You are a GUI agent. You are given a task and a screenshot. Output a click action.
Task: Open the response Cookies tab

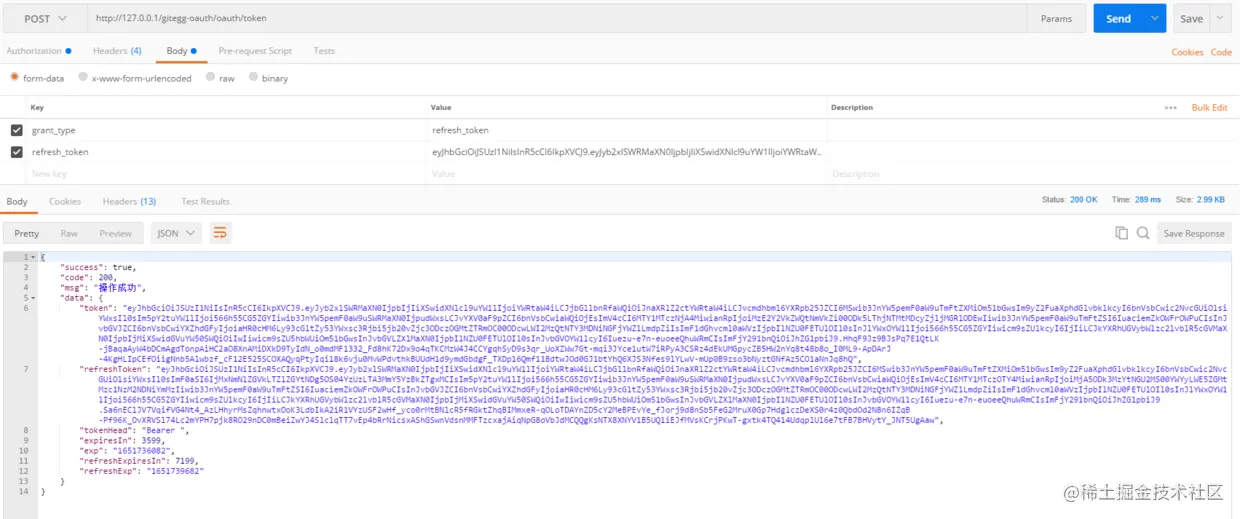pyautogui.click(x=65, y=201)
